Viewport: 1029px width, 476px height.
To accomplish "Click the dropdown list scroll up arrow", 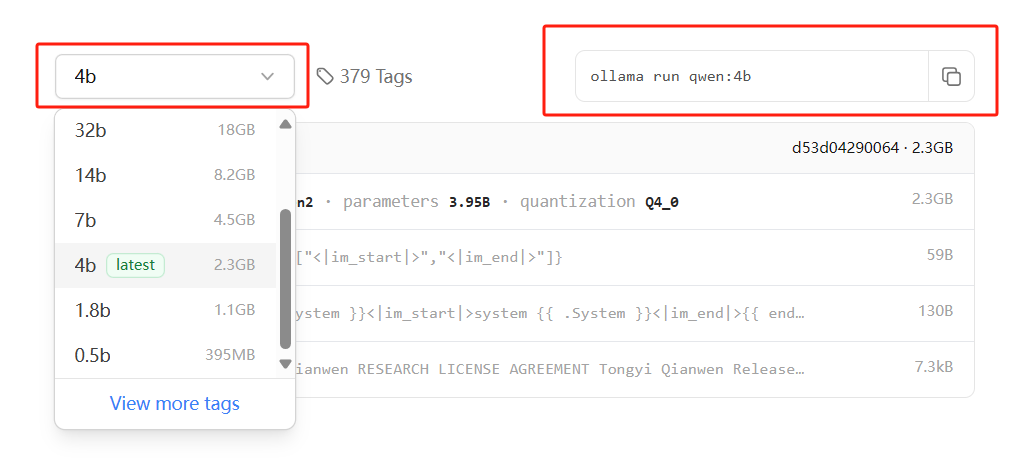I will [x=285, y=124].
